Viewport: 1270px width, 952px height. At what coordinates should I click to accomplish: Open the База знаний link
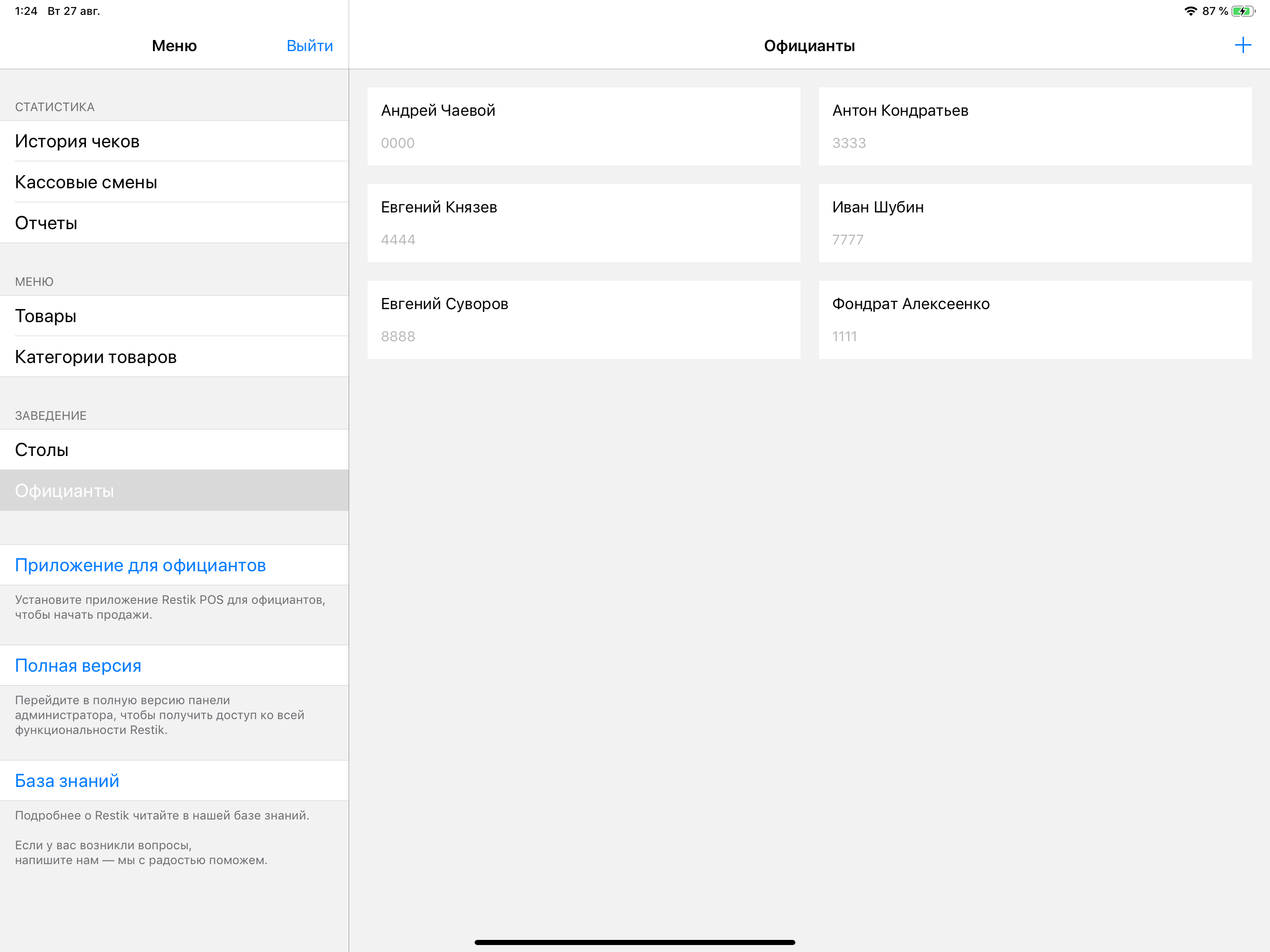[x=67, y=781]
